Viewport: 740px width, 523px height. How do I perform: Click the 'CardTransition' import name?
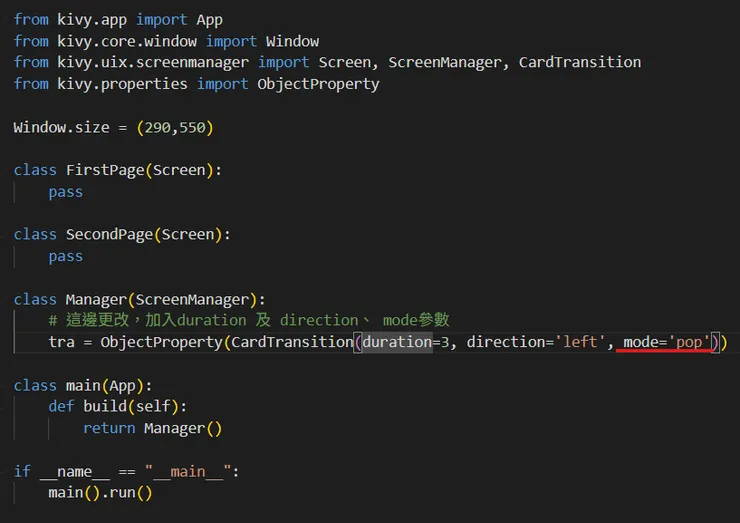click(580, 62)
